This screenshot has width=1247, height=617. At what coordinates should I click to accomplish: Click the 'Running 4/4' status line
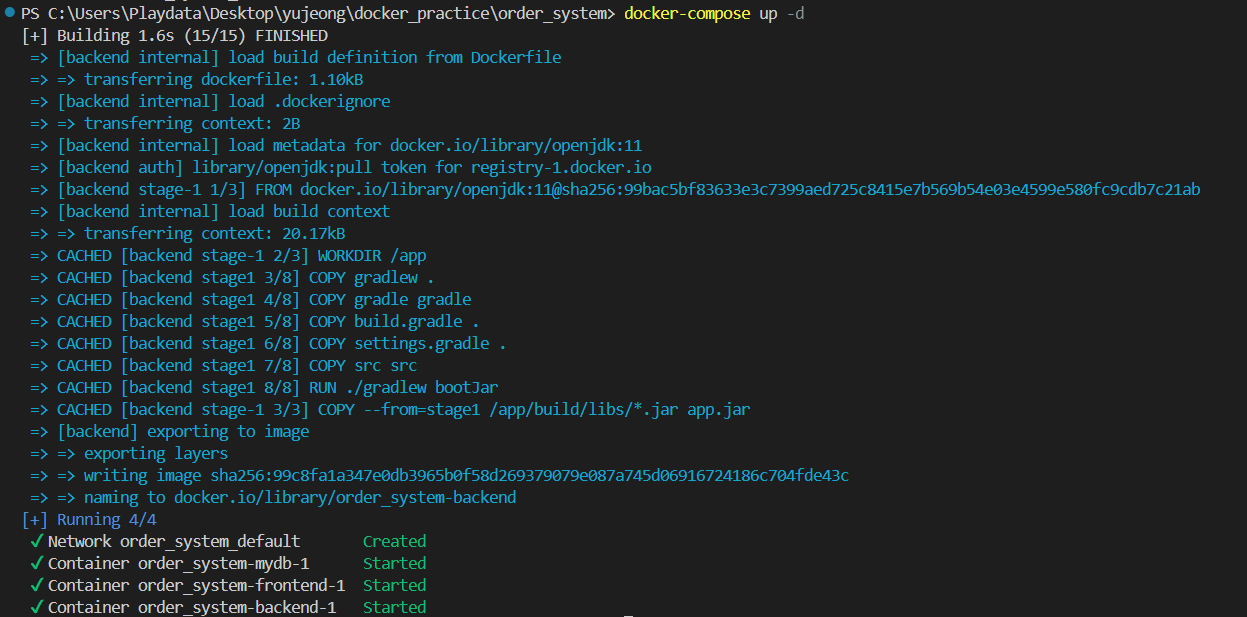(88, 520)
